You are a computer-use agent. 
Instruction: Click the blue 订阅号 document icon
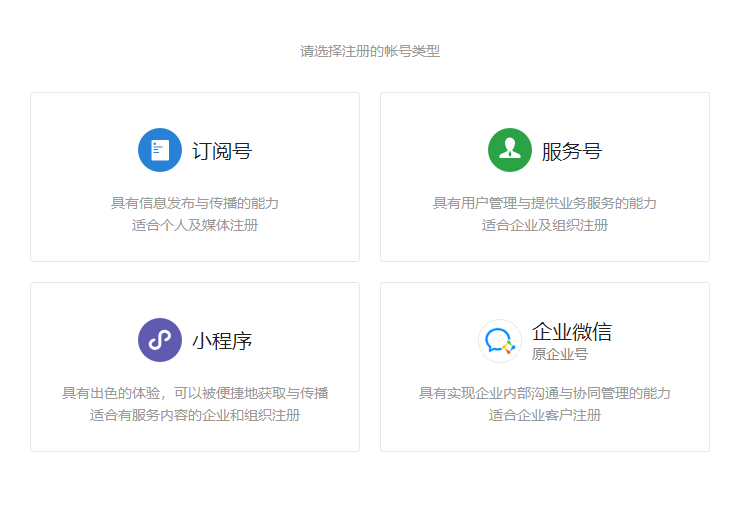(x=160, y=150)
